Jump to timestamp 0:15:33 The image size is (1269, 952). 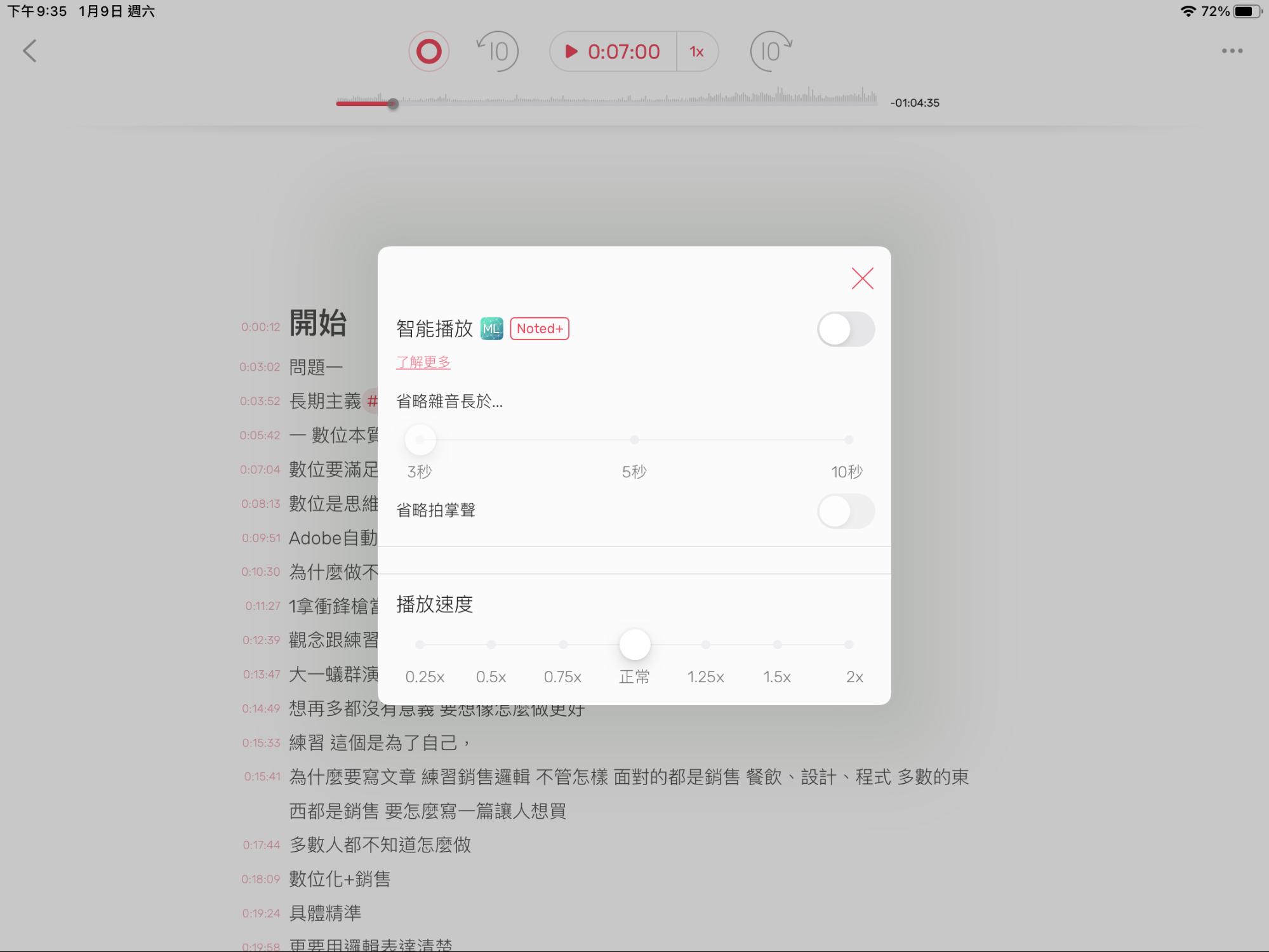pyautogui.click(x=261, y=743)
